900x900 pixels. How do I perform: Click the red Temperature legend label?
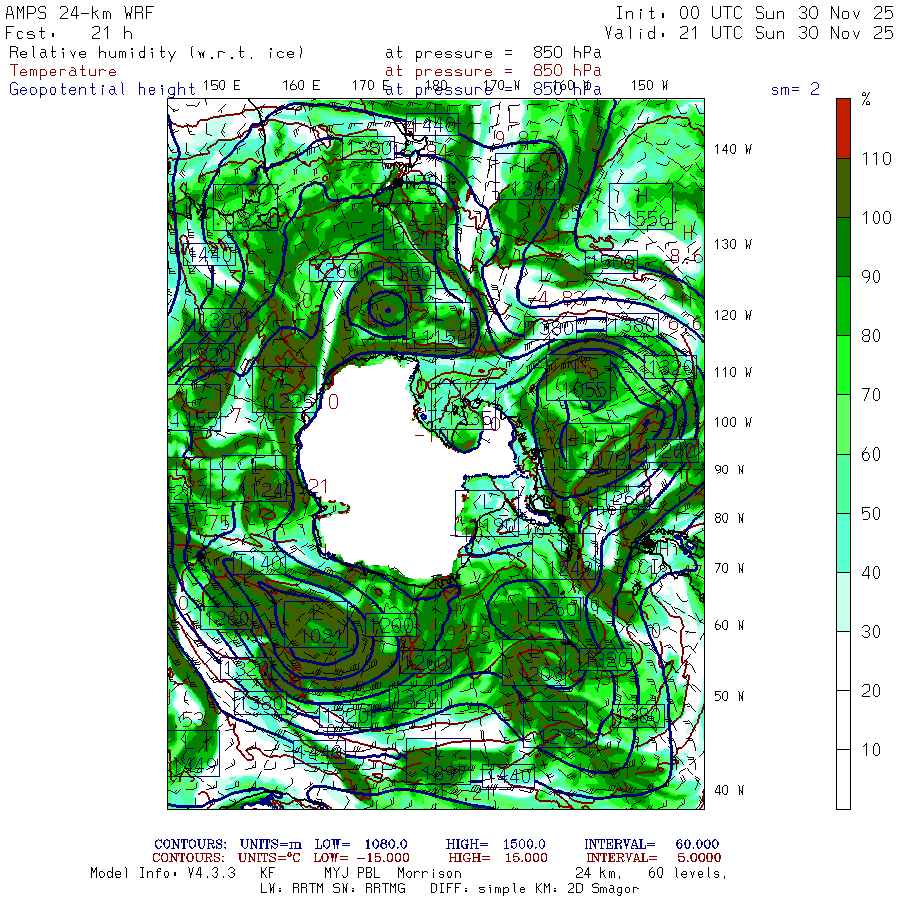[63, 71]
